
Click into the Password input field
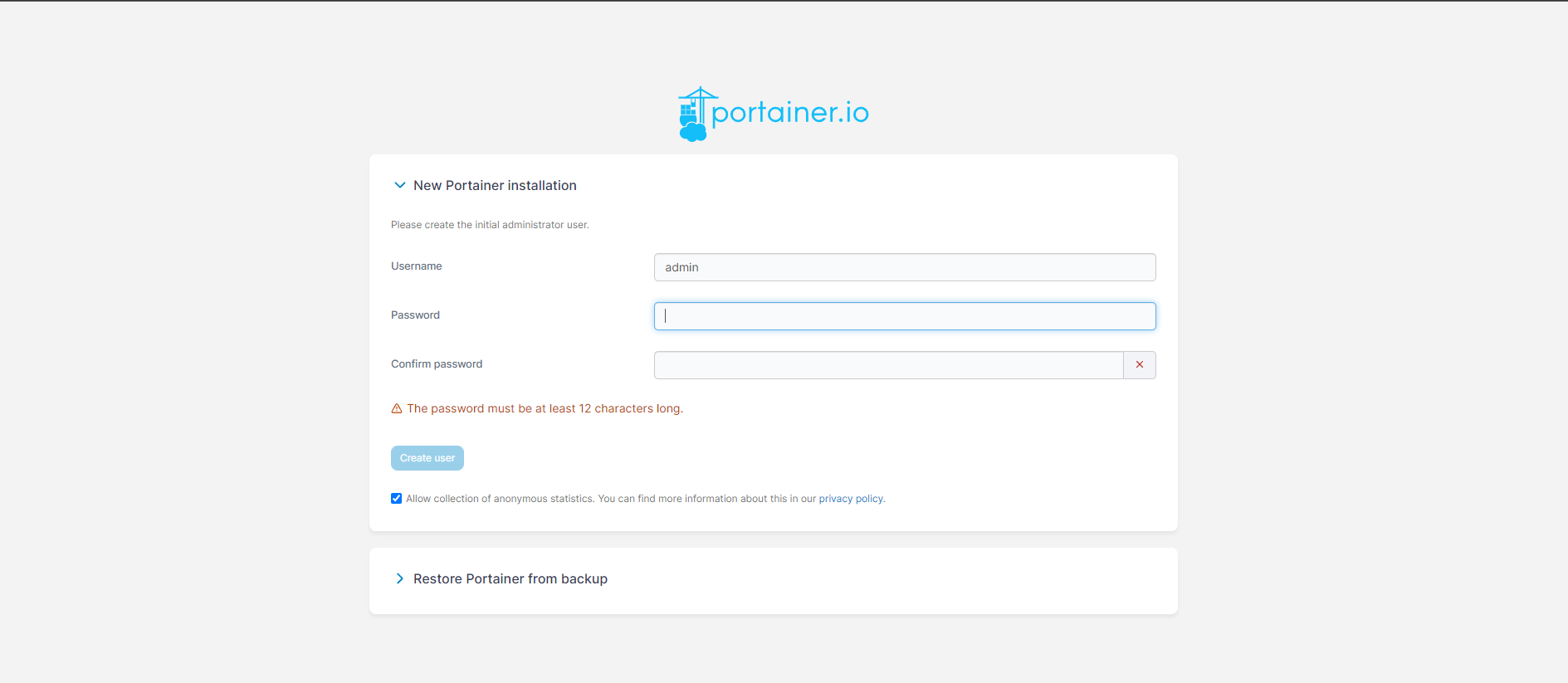(905, 316)
